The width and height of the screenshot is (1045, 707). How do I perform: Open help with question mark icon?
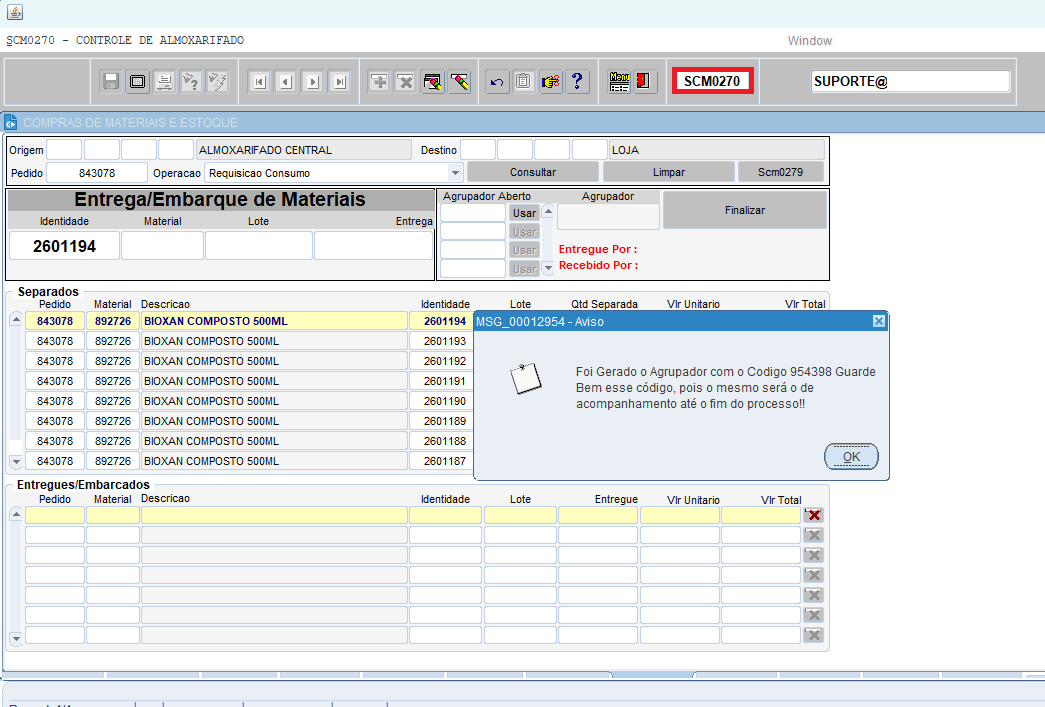coord(576,82)
